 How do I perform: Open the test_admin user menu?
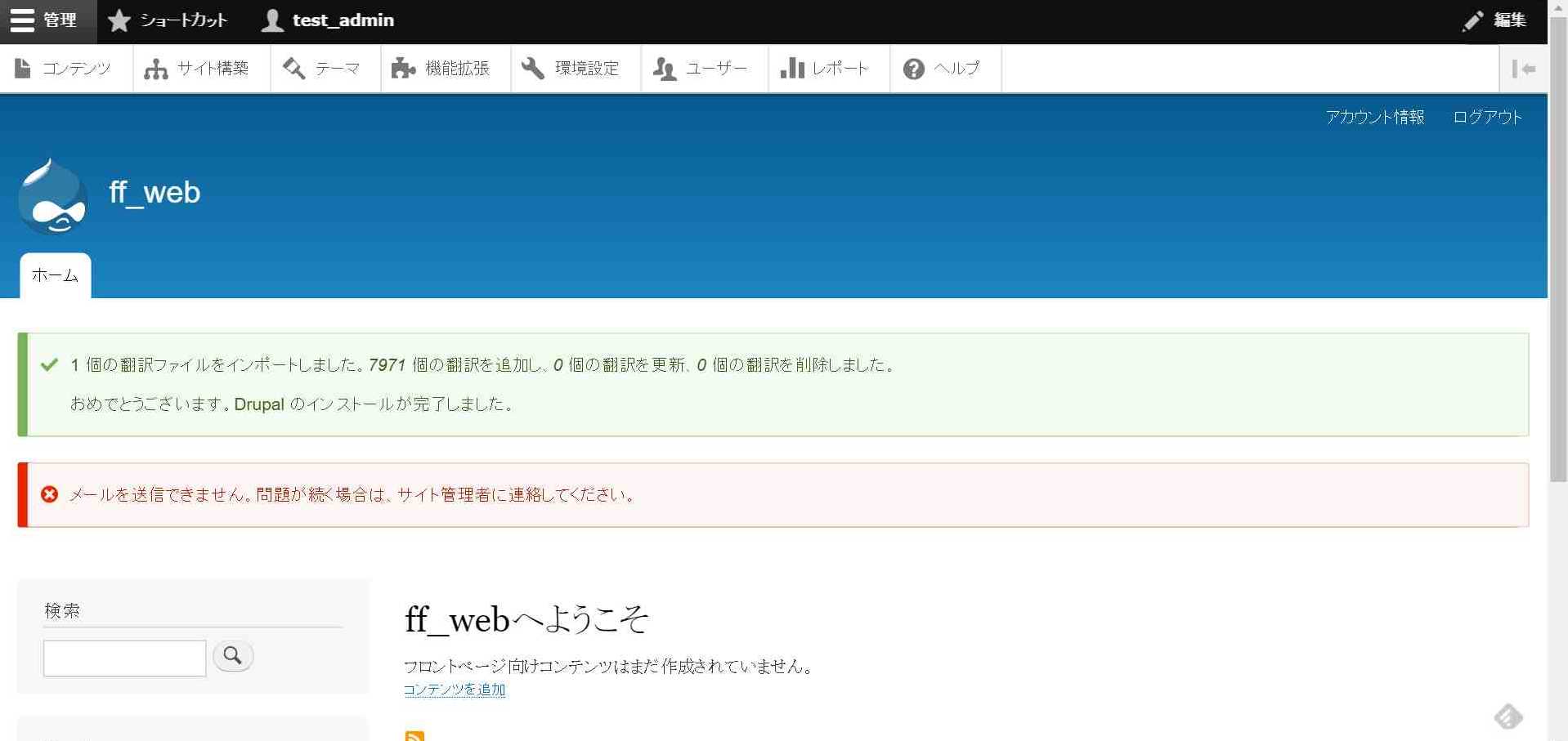click(327, 21)
